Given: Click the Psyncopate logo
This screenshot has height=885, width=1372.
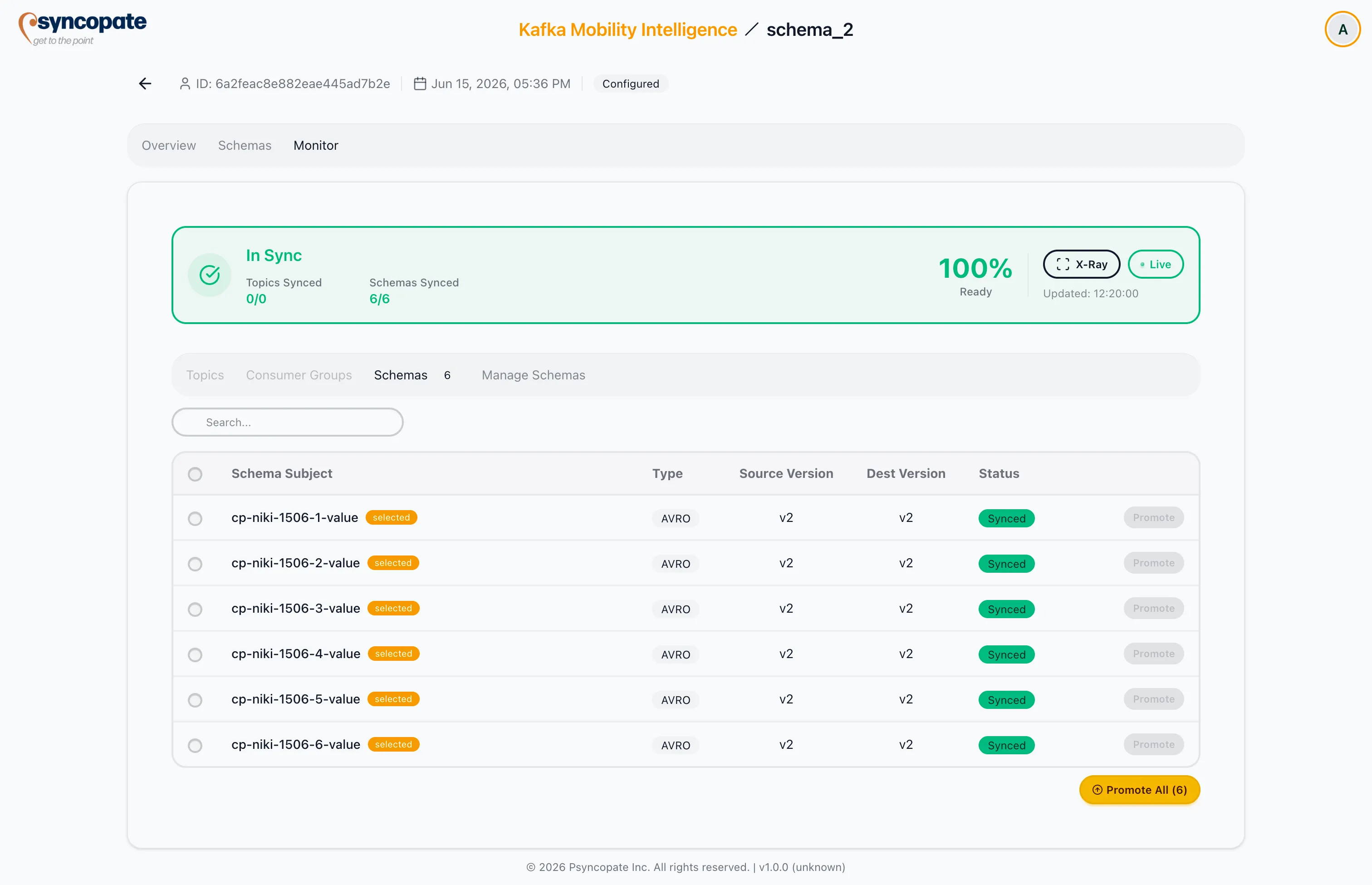Looking at the screenshot, I should pos(82,28).
